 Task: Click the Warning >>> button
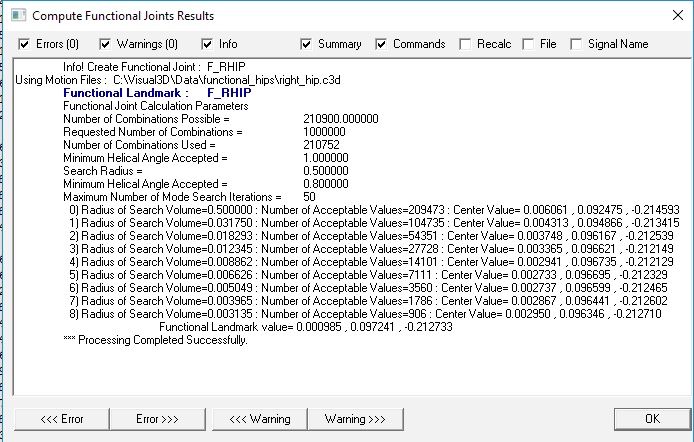(355, 419)
